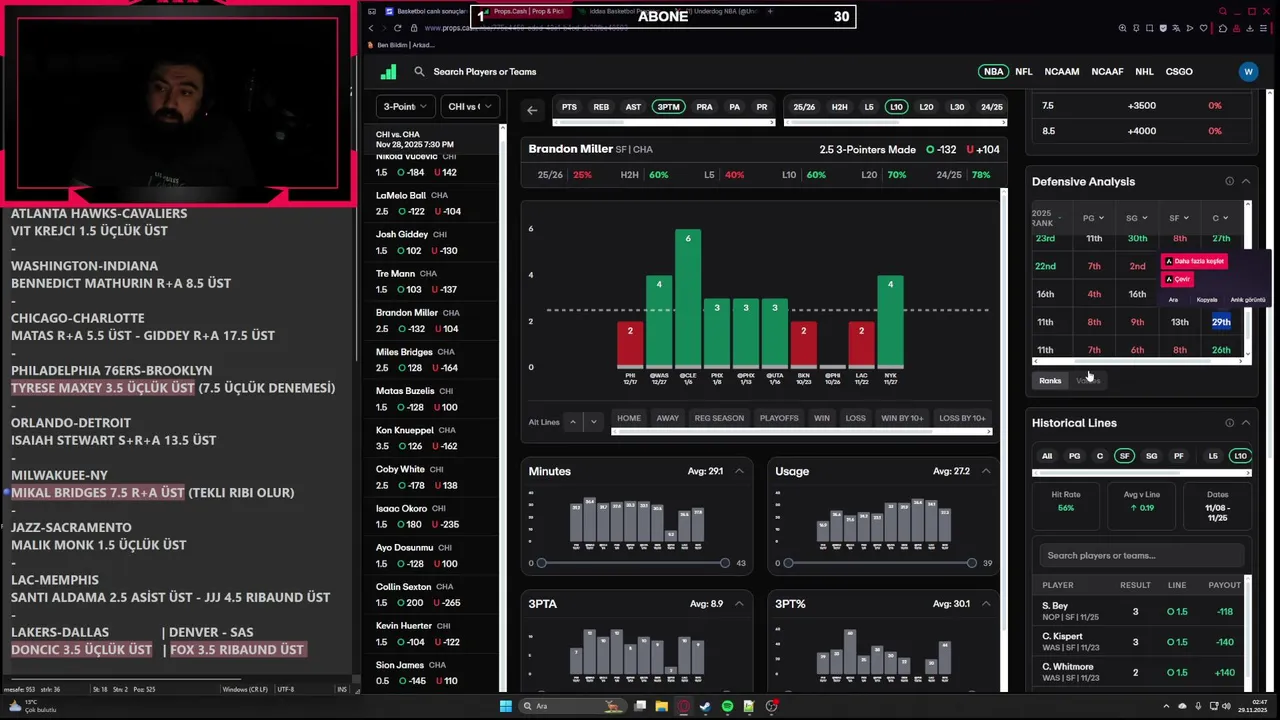Viewport: 1280px width, 720px height.
Task: Open Opera browser from the taskbar
Action: [x=684, y=706]
